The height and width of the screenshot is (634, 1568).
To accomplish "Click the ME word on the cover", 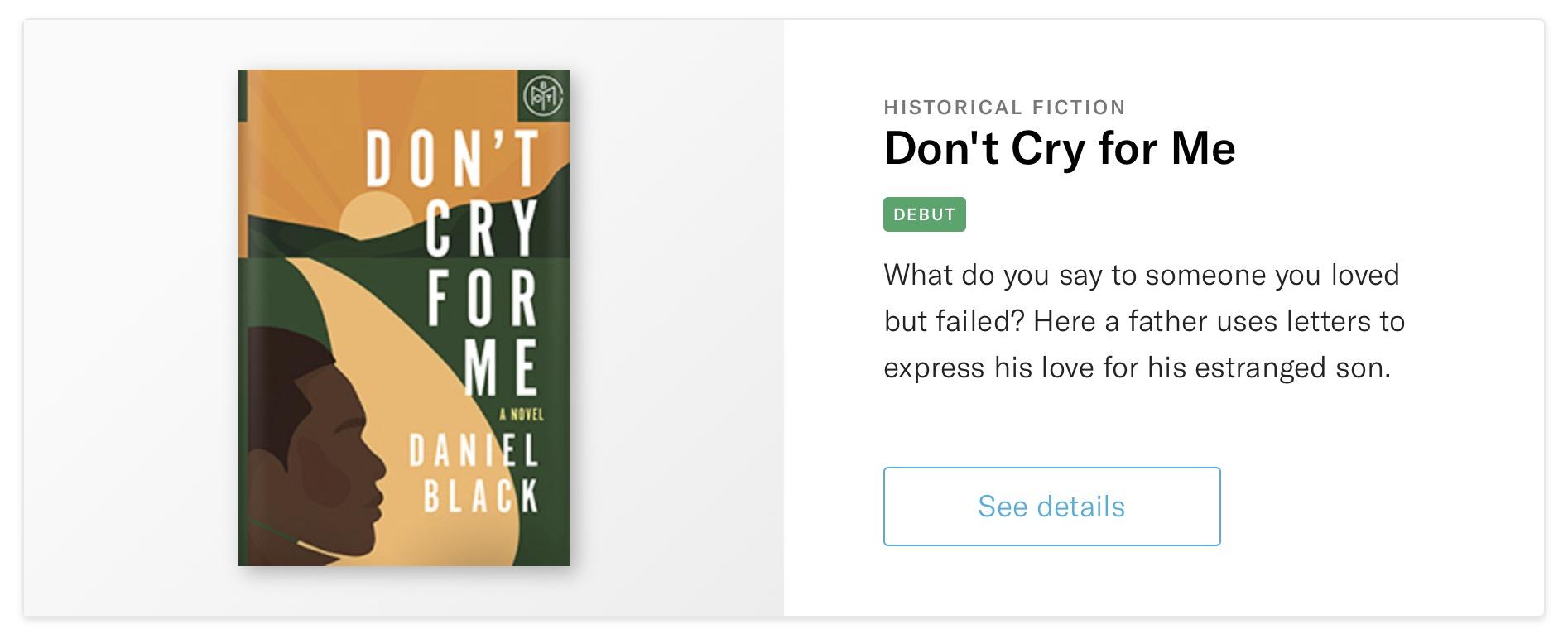I will point(499,365).
